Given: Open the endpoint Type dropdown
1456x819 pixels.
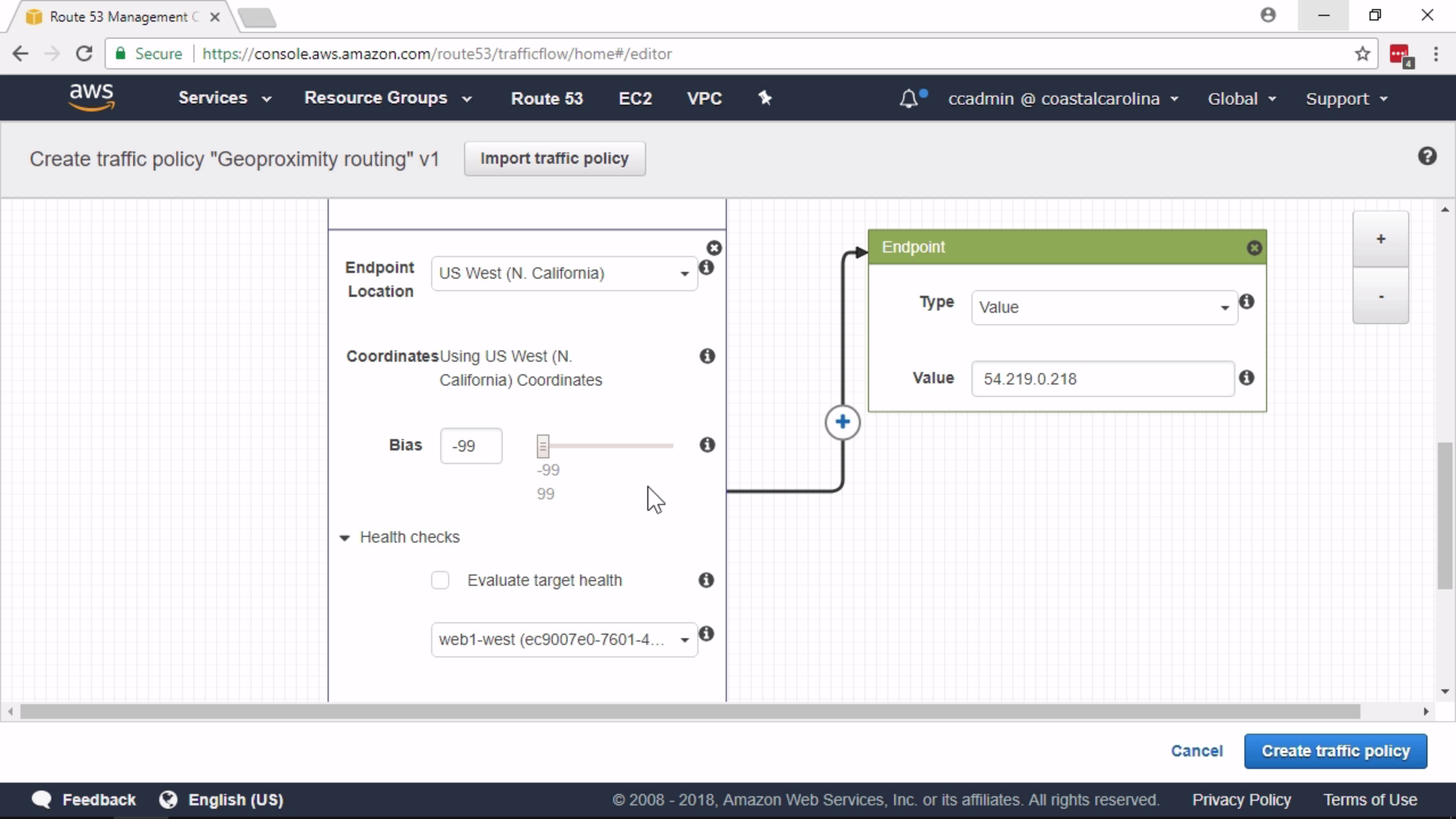Looking at the screenshot, I should tap(1104, 307).
